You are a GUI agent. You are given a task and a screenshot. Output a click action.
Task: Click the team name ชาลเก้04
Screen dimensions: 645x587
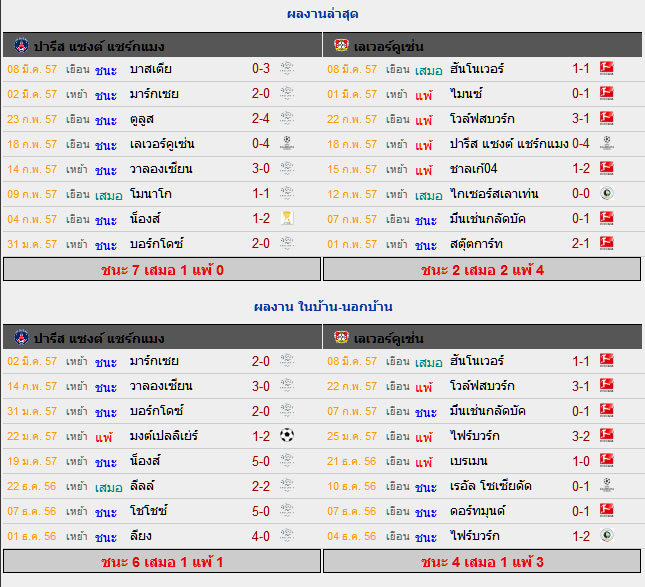tap(473, 169)
